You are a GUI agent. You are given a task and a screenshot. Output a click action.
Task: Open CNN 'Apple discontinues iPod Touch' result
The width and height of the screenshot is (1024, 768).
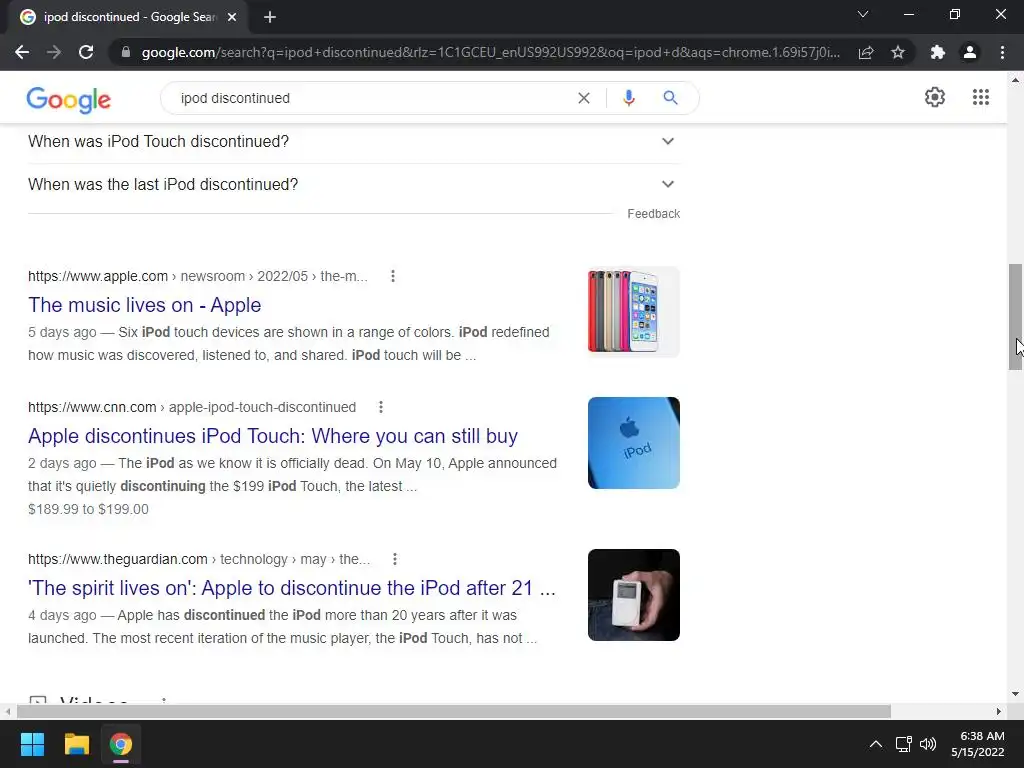click(x=273, y=436)
